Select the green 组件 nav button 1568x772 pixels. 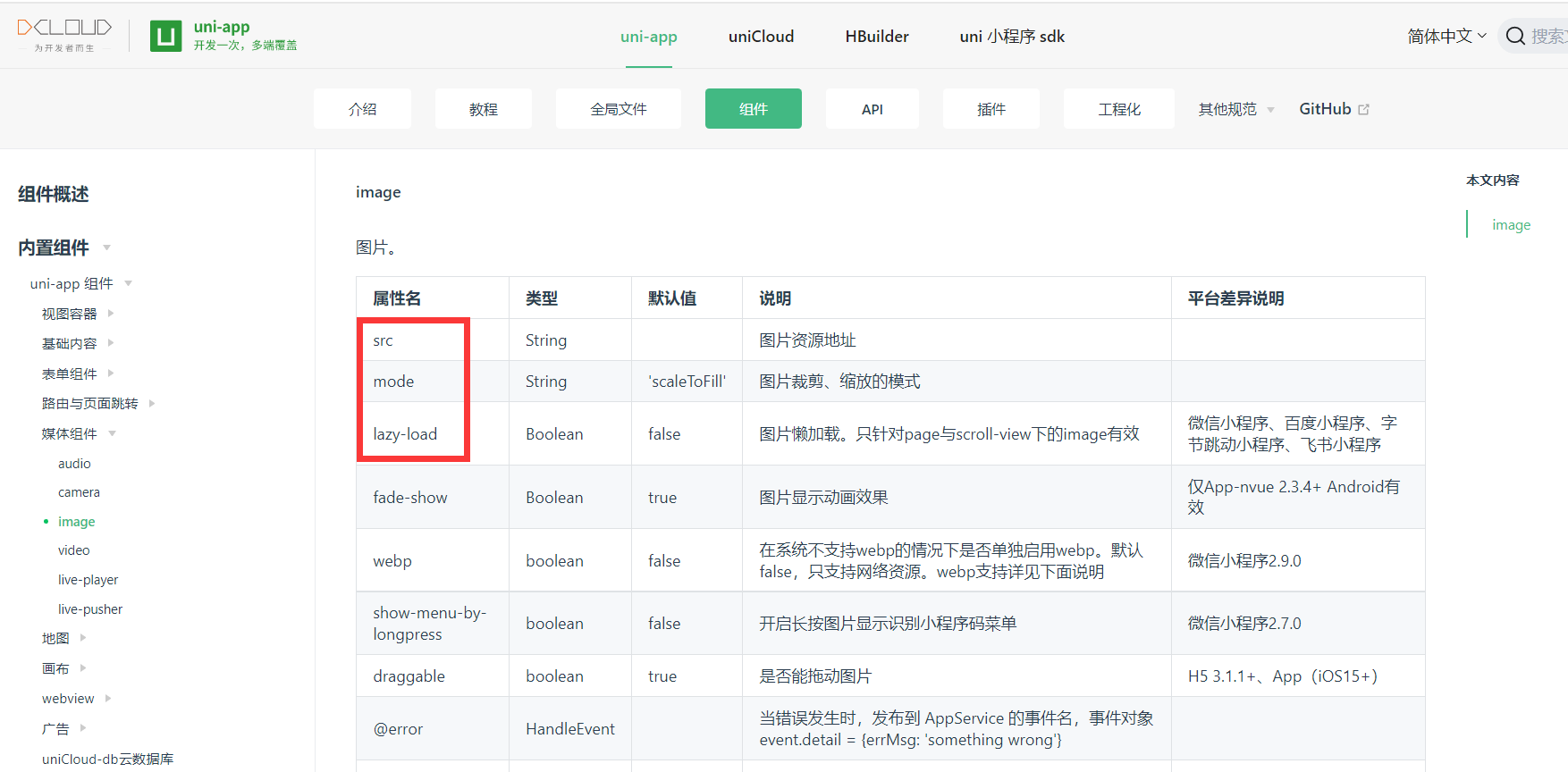click(754, 109)
